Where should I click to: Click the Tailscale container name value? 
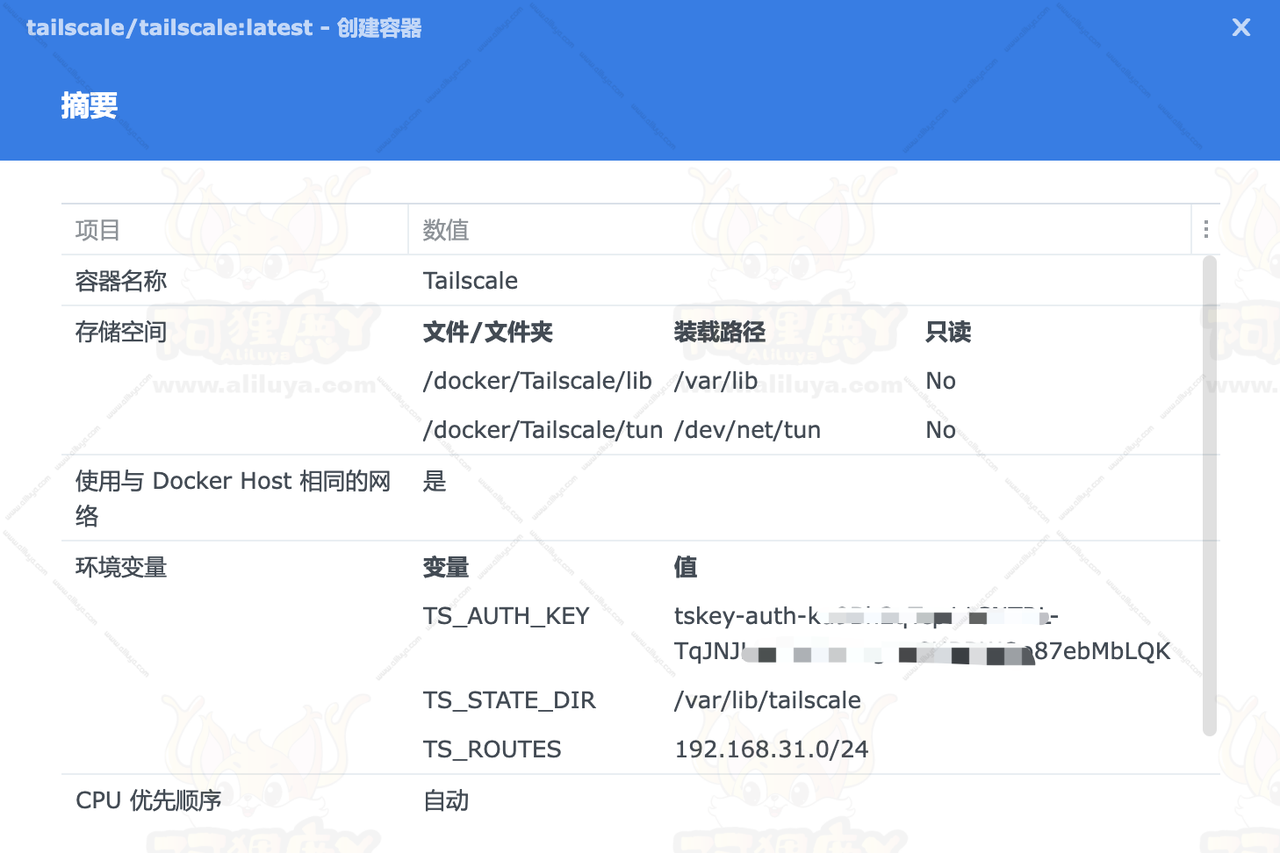(x=470, y=281)
